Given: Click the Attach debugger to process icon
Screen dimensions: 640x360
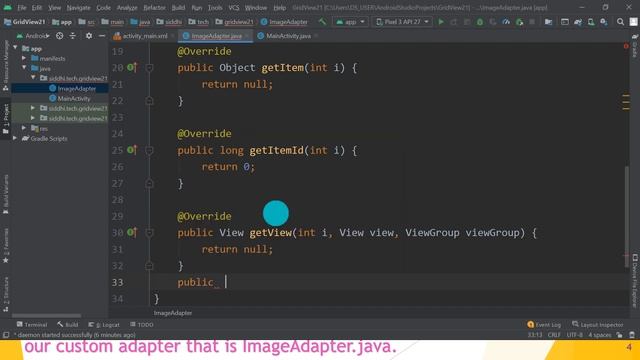Looking at the screenshot, I should 519,22.
